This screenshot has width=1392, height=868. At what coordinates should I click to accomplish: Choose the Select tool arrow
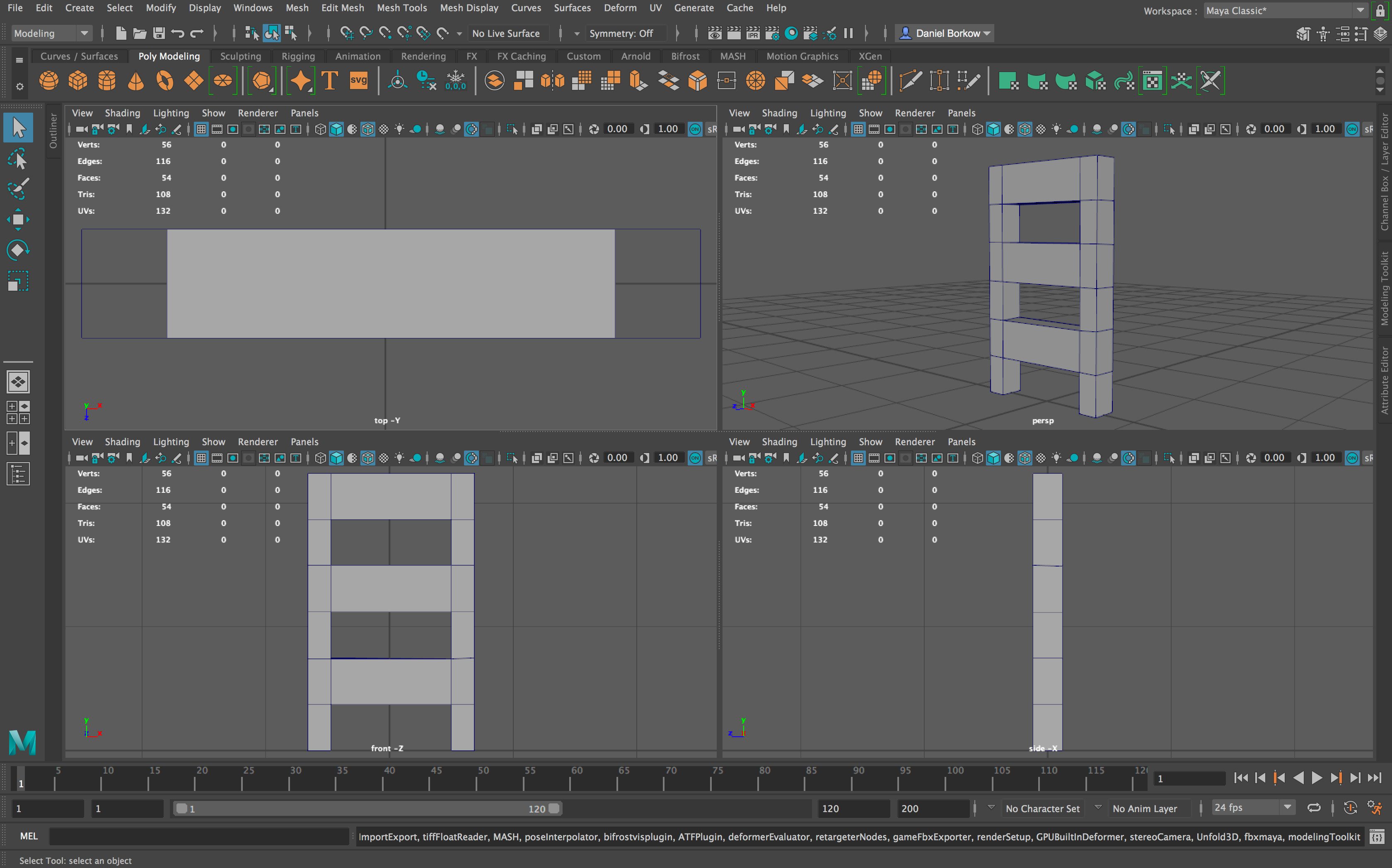pyautogui.click(x=18, y=128)
